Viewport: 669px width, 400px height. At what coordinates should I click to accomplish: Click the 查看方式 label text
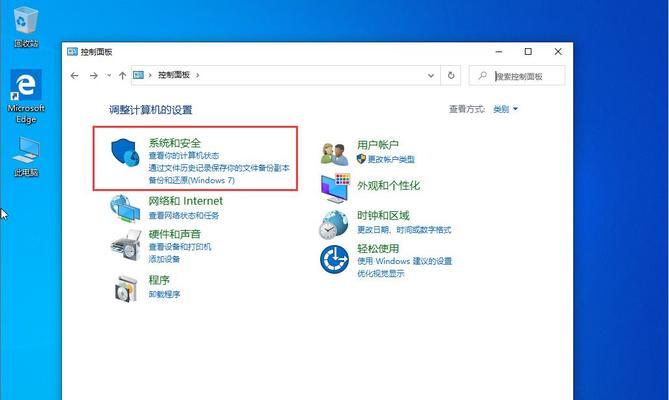tap(467, 109)
